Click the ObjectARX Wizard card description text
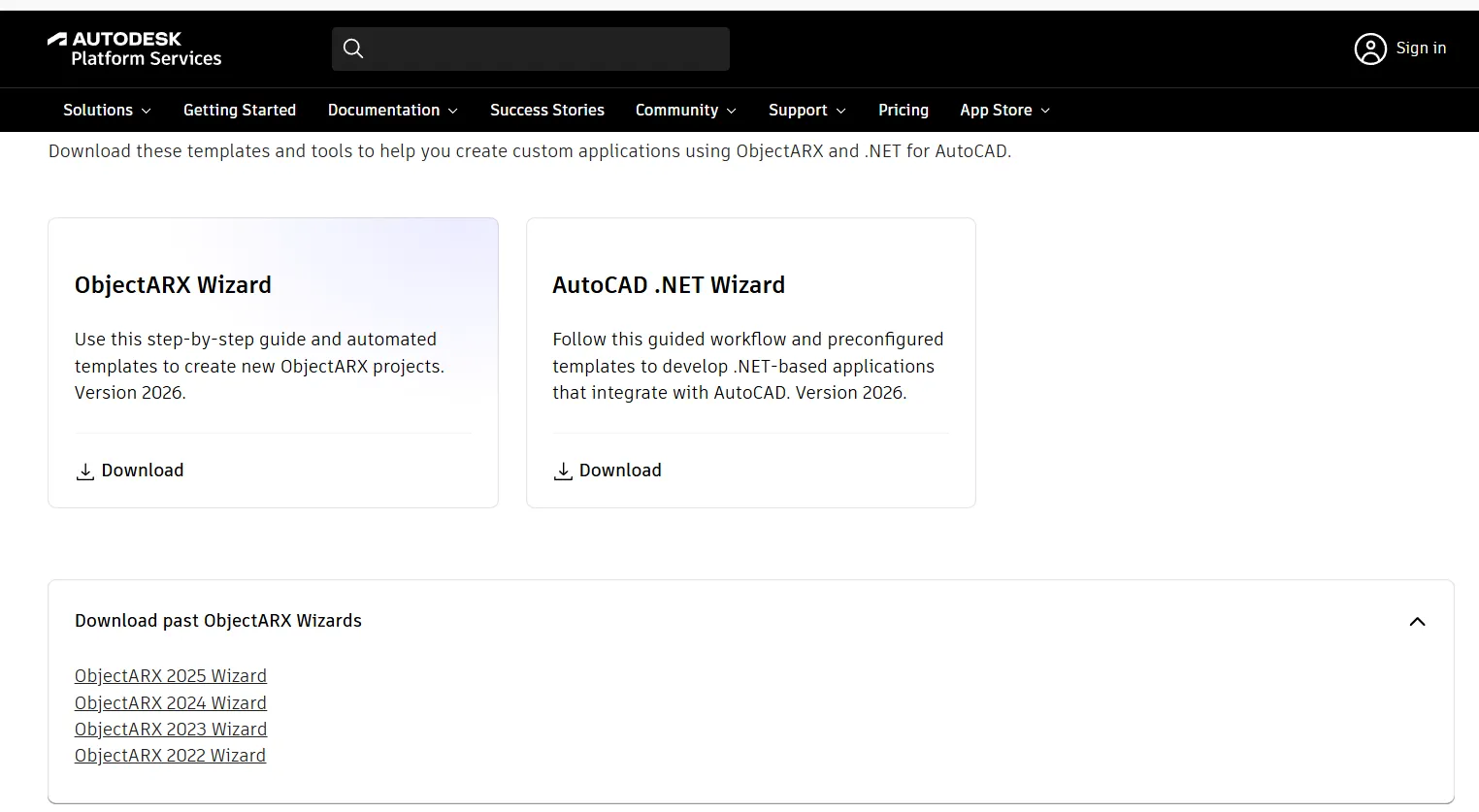Image resolution: width=1479 pixels, height=812 pixels. [x=259, y=366]
